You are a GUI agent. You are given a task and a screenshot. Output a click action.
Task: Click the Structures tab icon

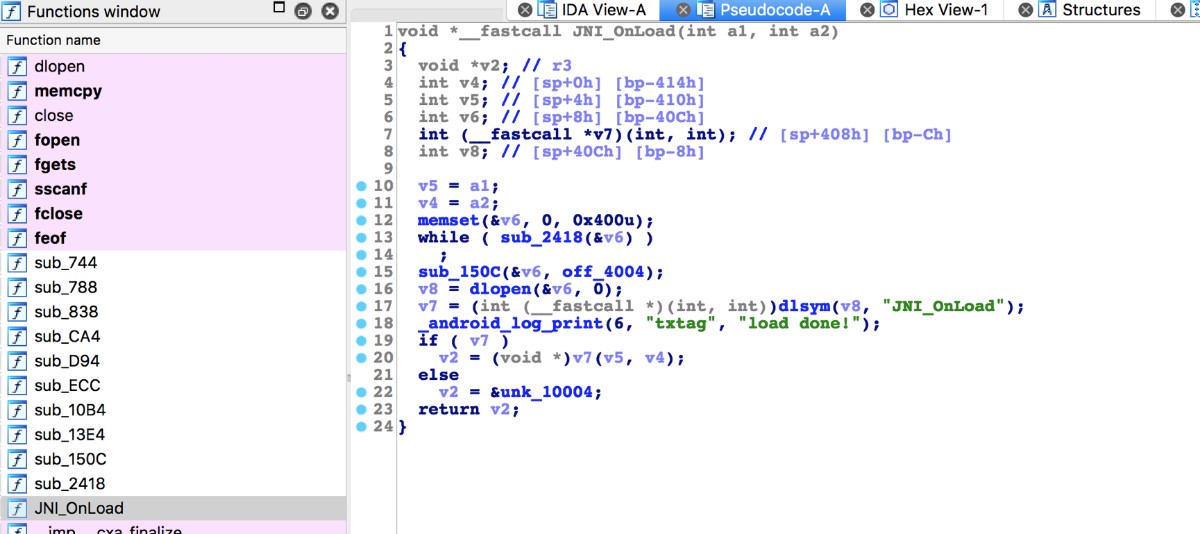click(x=1047, y=10)
